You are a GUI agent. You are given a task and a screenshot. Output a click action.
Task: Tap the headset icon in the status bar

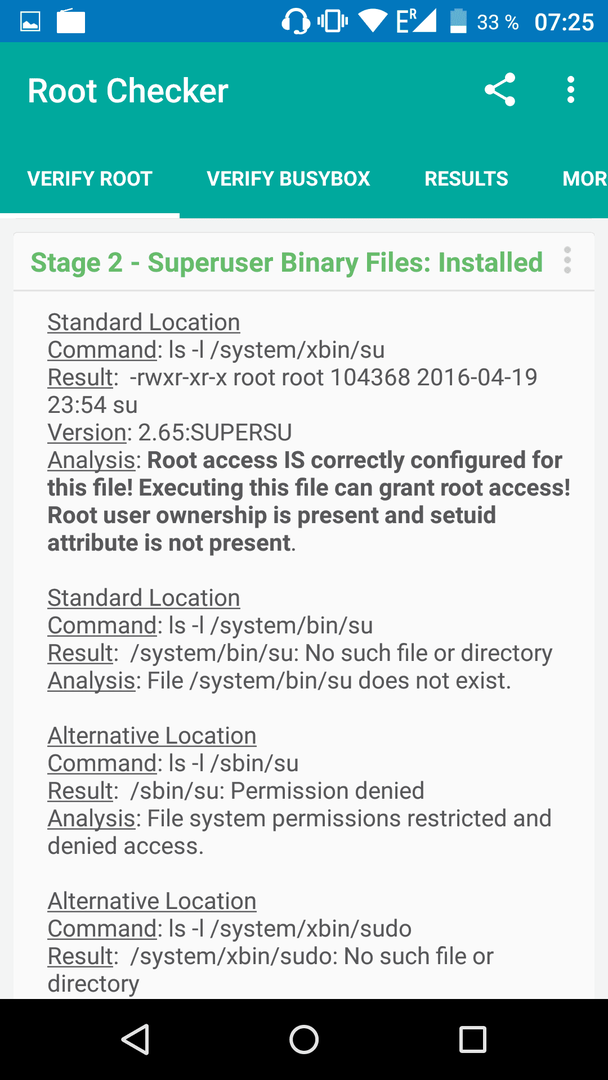point(295,21)
